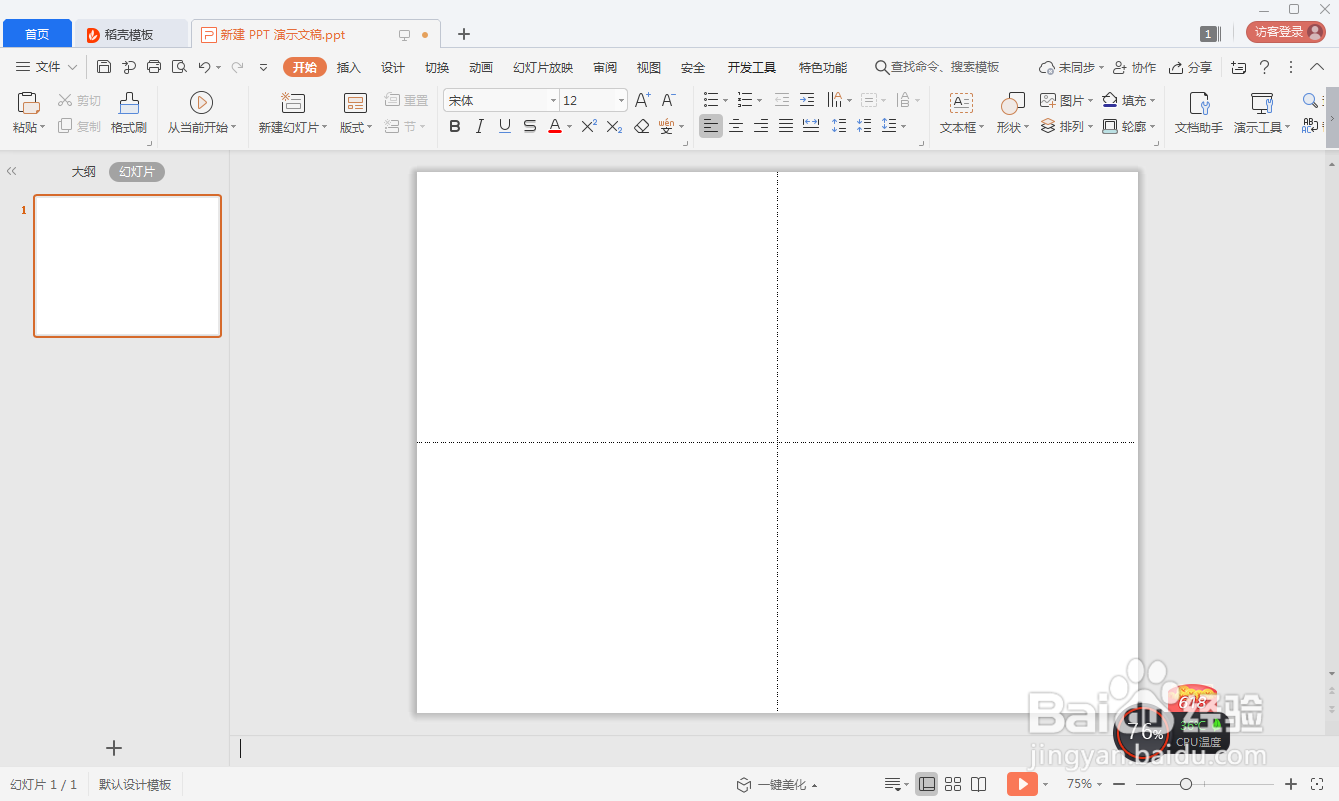Click the Save icon in quick access toolbar
This screenshot has height=801, width=1339.
click(104, 67)
